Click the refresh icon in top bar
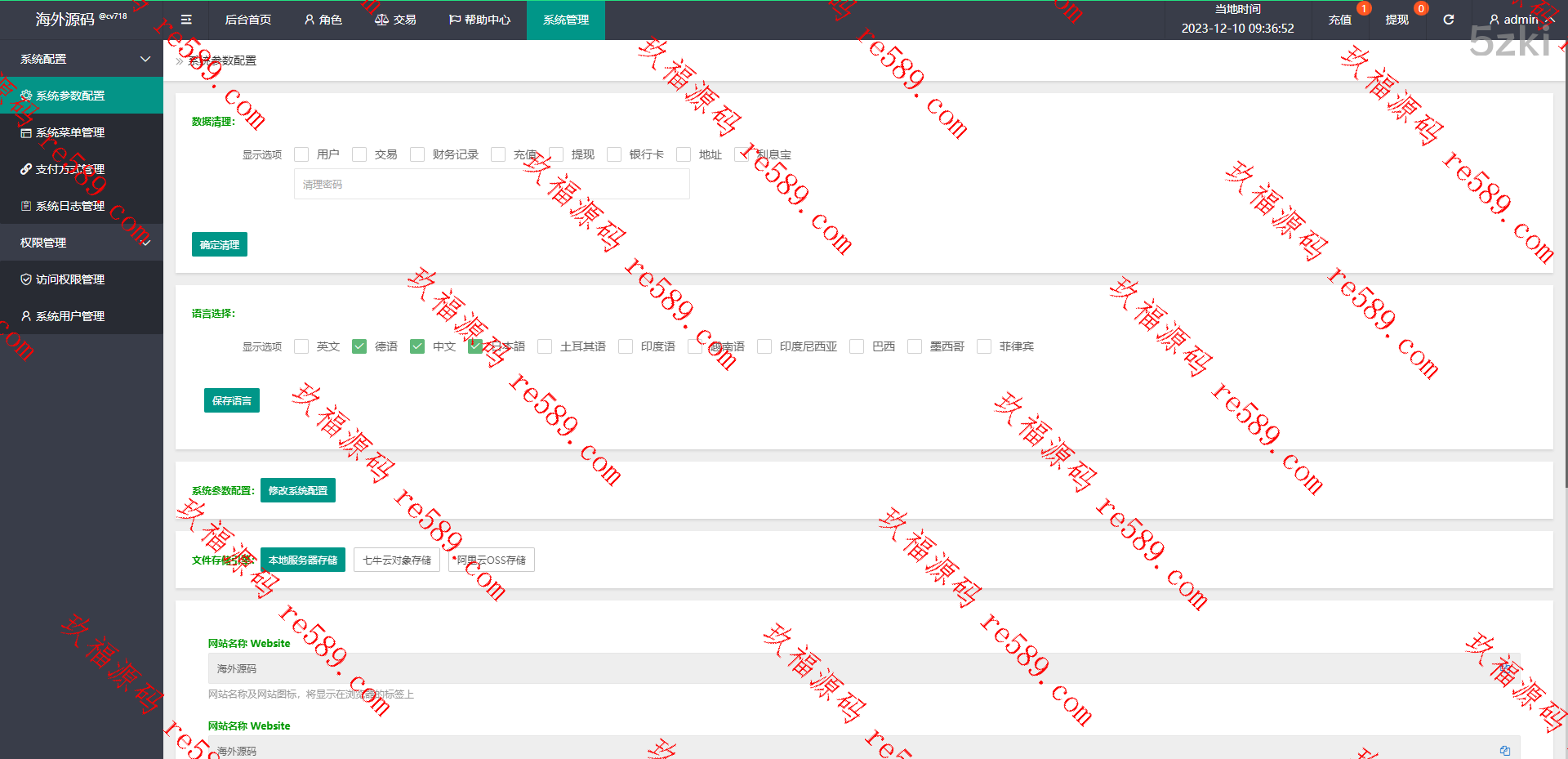The image size is (1568, 759). [x=1448, y=20]
